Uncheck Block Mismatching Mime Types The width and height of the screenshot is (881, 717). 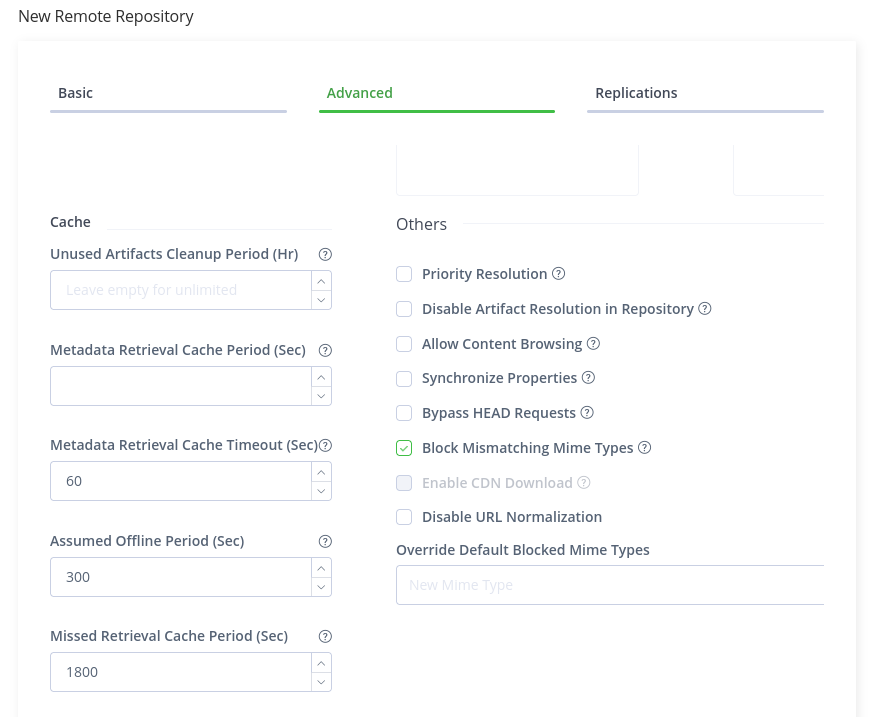coord(404,448)
